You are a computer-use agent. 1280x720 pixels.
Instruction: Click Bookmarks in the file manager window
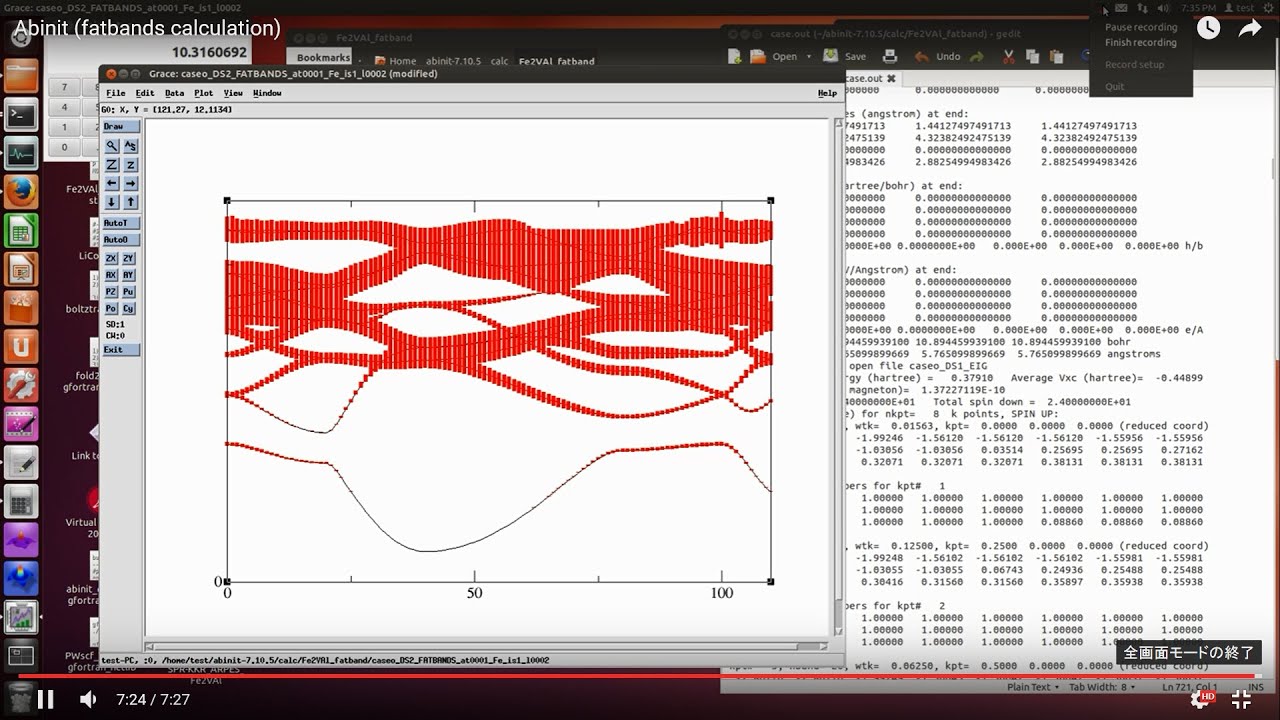pos(323,58)
